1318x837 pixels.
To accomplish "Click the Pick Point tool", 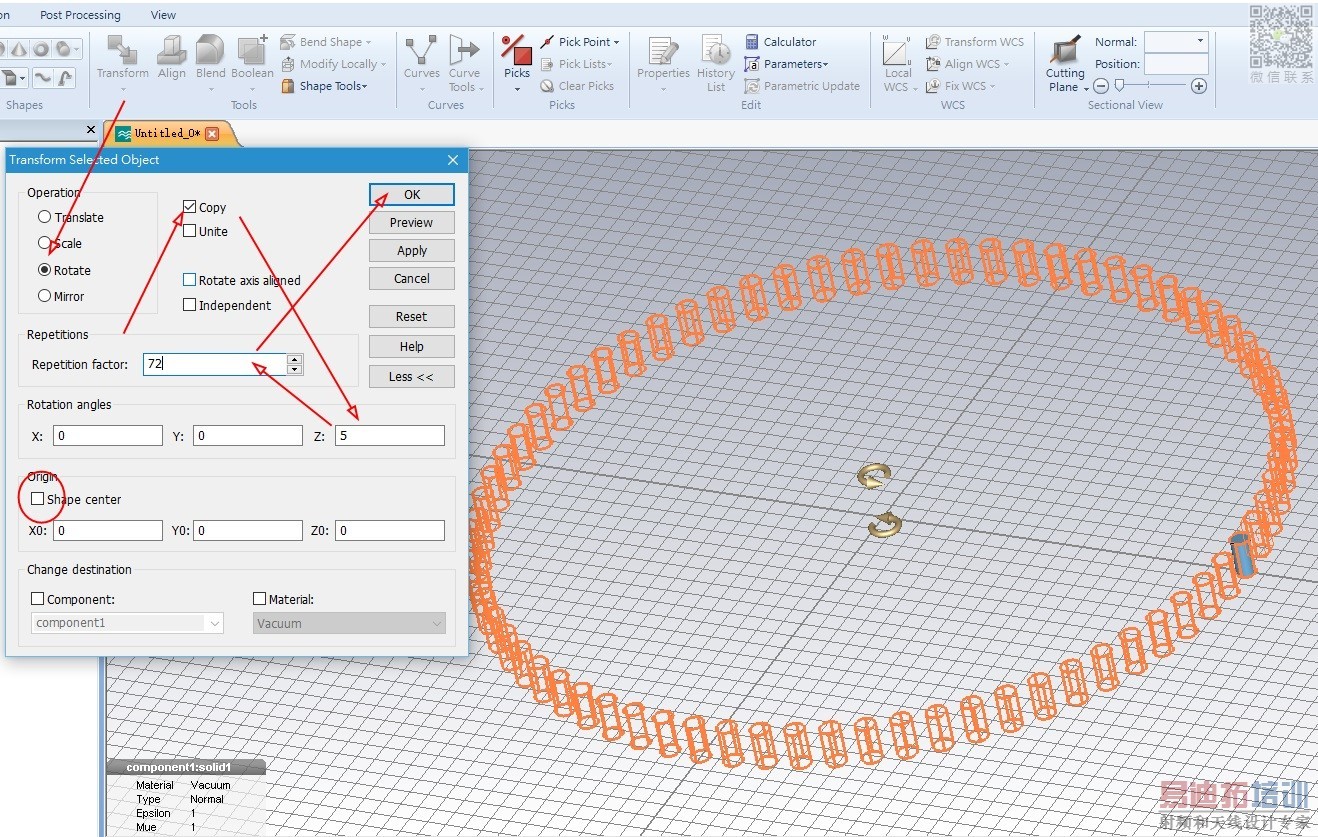I will click(580, 42).
